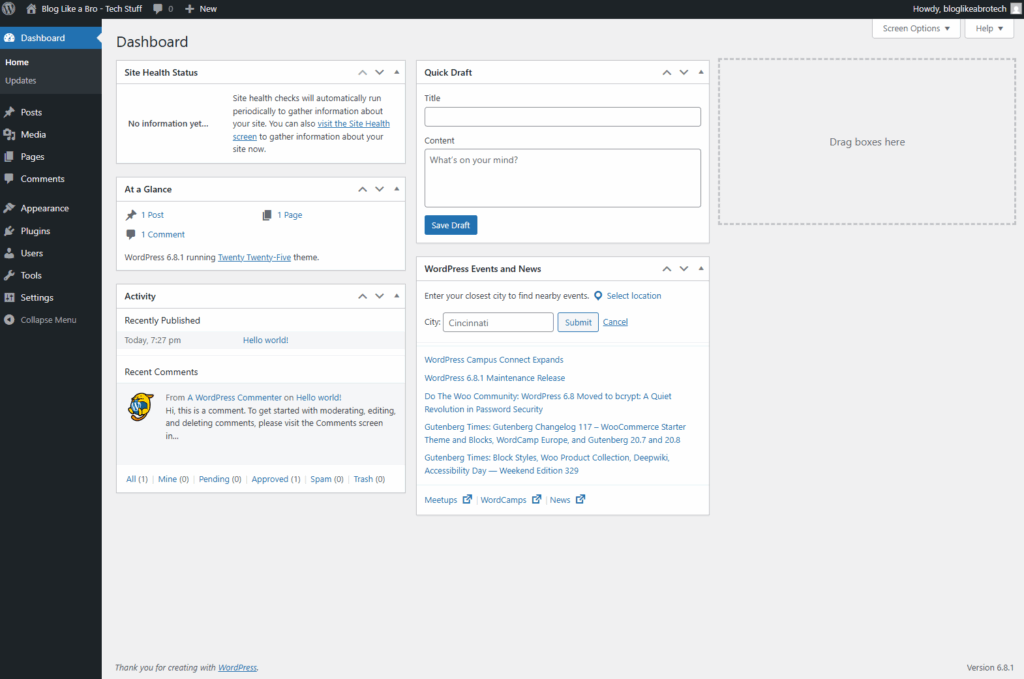Viewport: 1024px width, 679px height.
Task: Collapse the Activity panel
Action: [396, 296]
